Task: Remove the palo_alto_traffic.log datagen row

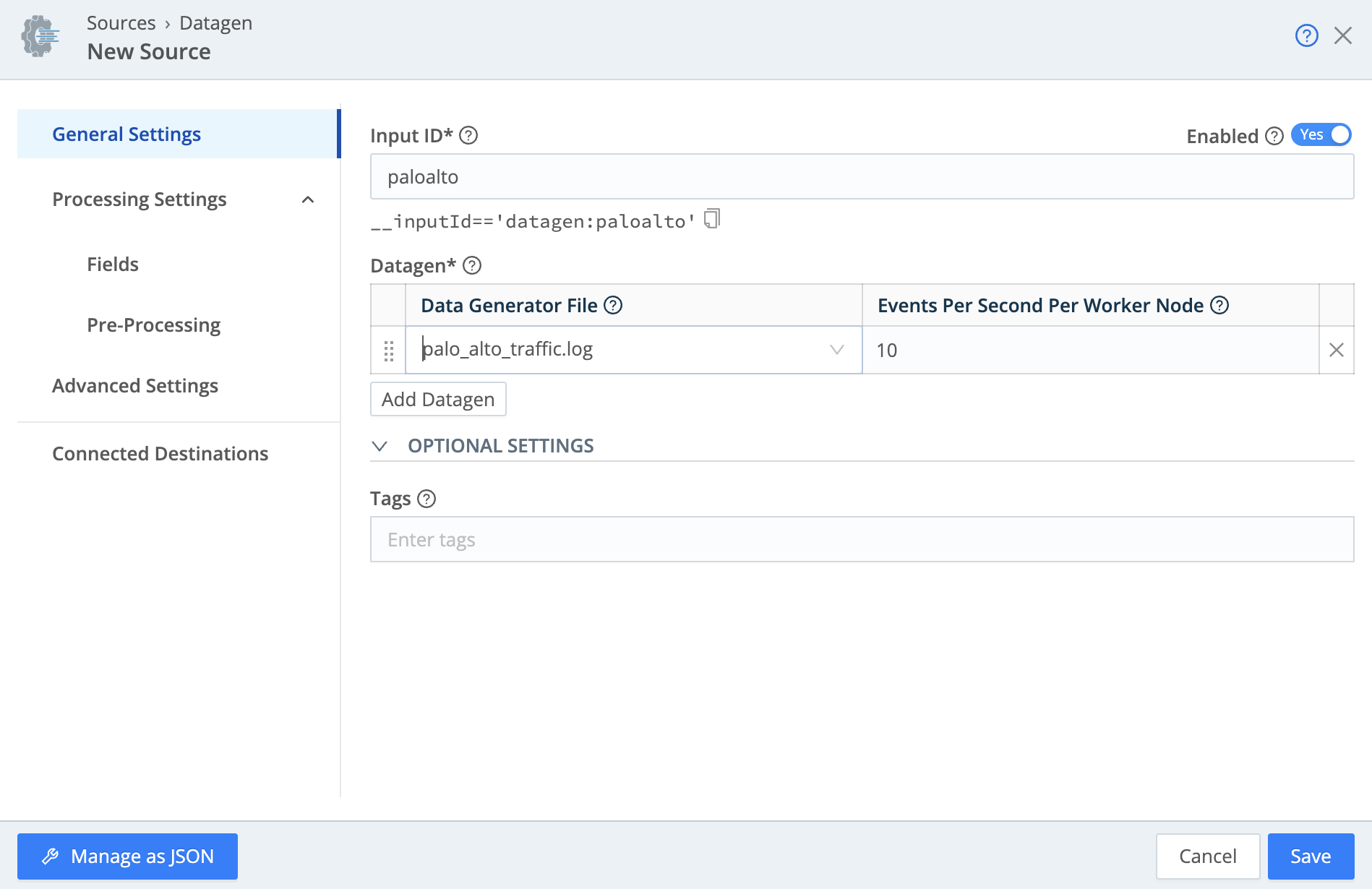Action: pos(1336,351)
